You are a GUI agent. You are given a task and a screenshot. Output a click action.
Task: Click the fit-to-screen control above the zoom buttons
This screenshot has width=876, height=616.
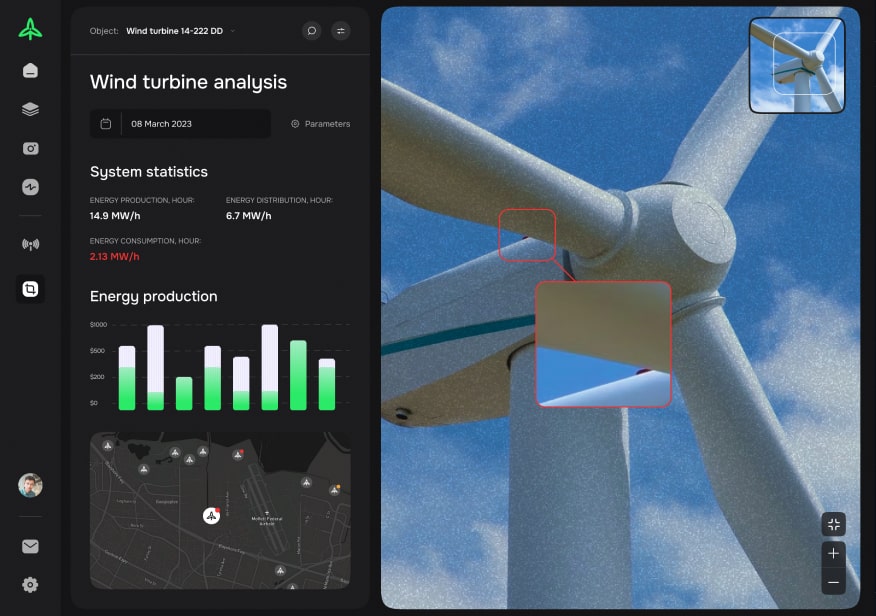tap(833, 523)
